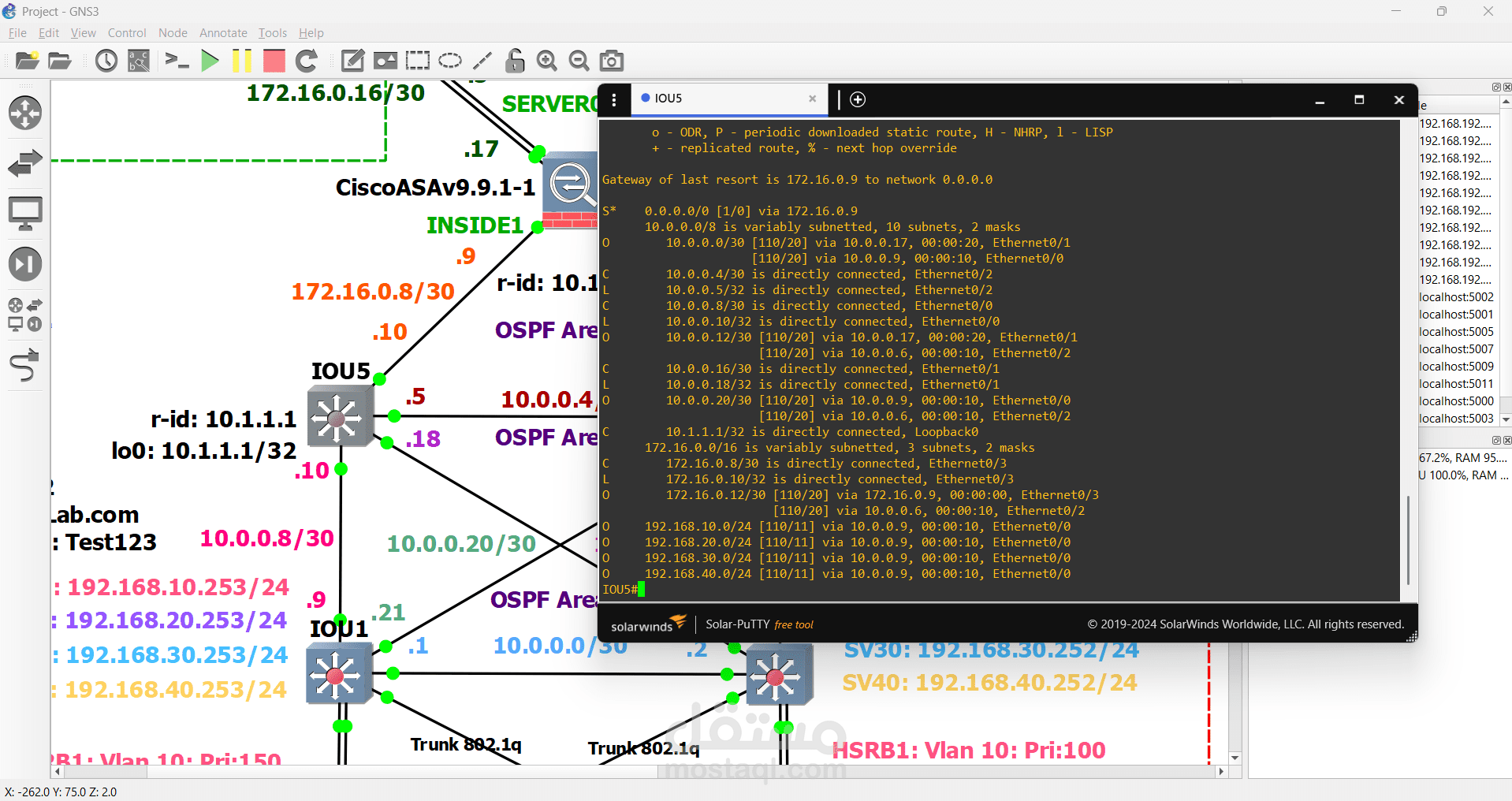This screenshot has height=801, width=1512.
Task: Select the 'SV40: 192.168.40.252/24' label
Action: (x=989, y=682)
